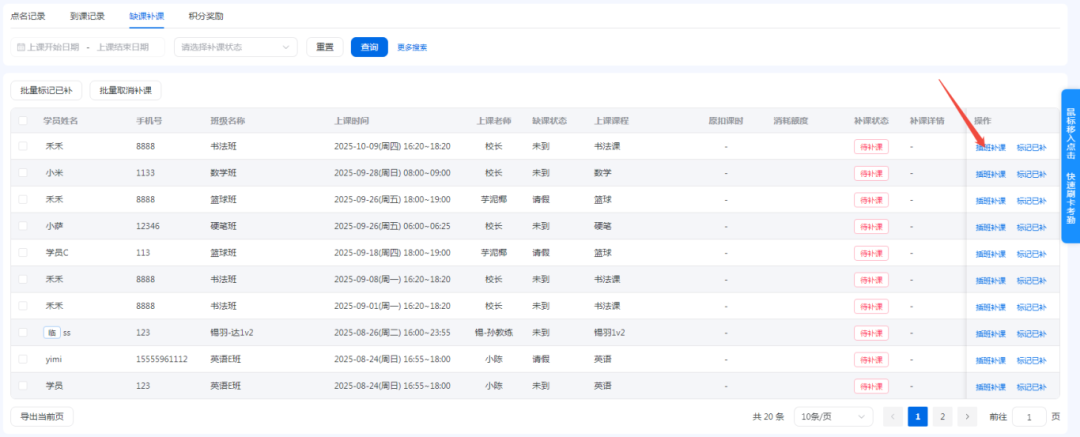Toggle the select-all checkbox in table header
The width and height of the screenshot is (1080, 437).
24,121
